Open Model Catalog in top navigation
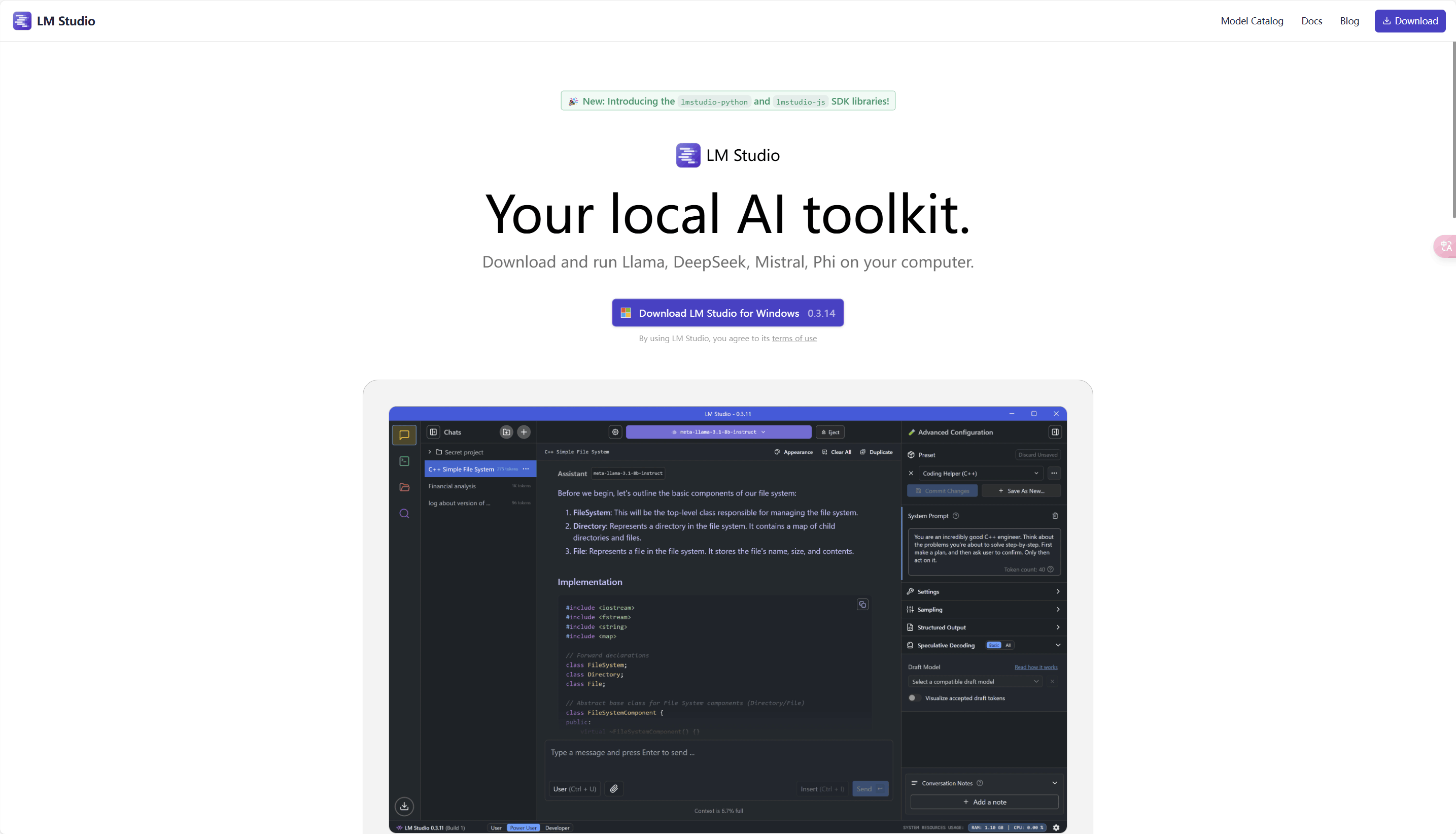Image resolution: width=1456 pixels, height=834 pixels. click(1252, 21)
